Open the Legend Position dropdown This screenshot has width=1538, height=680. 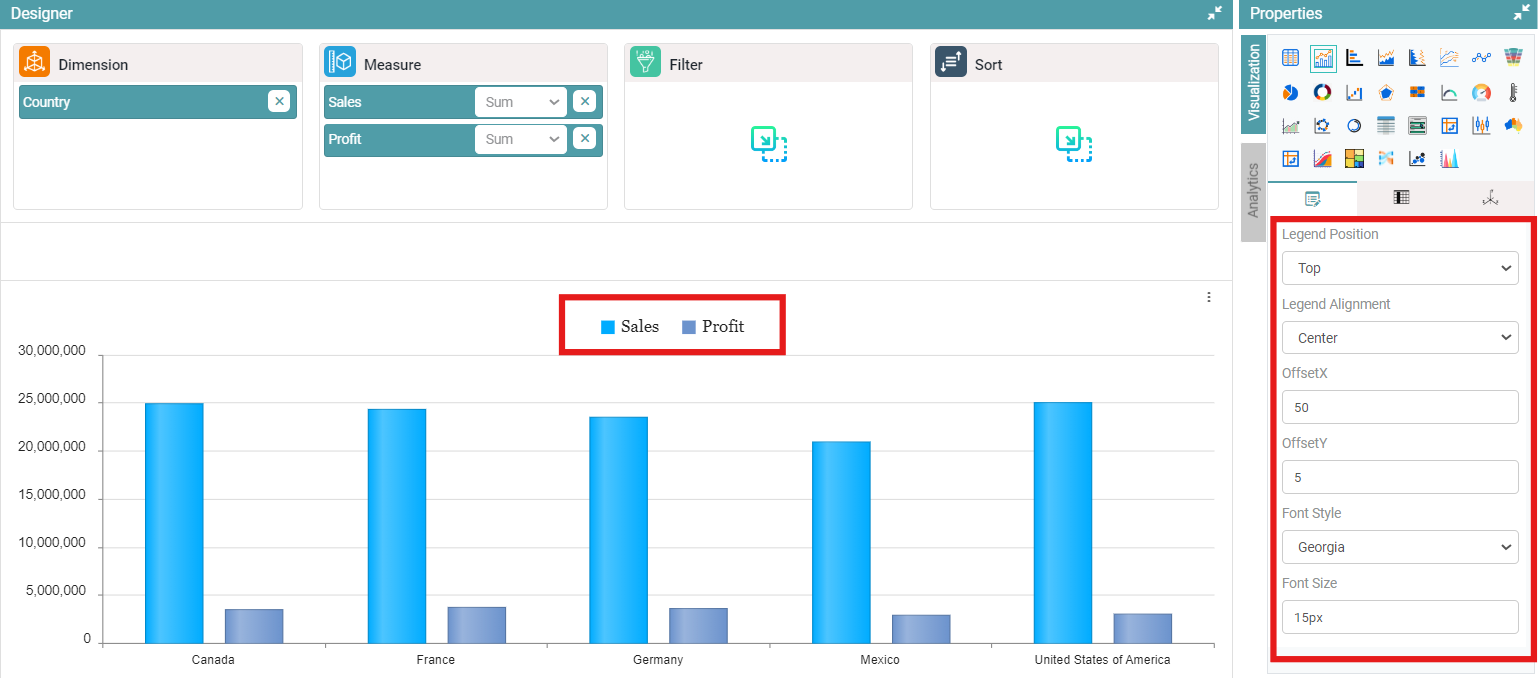[1399, 268]
